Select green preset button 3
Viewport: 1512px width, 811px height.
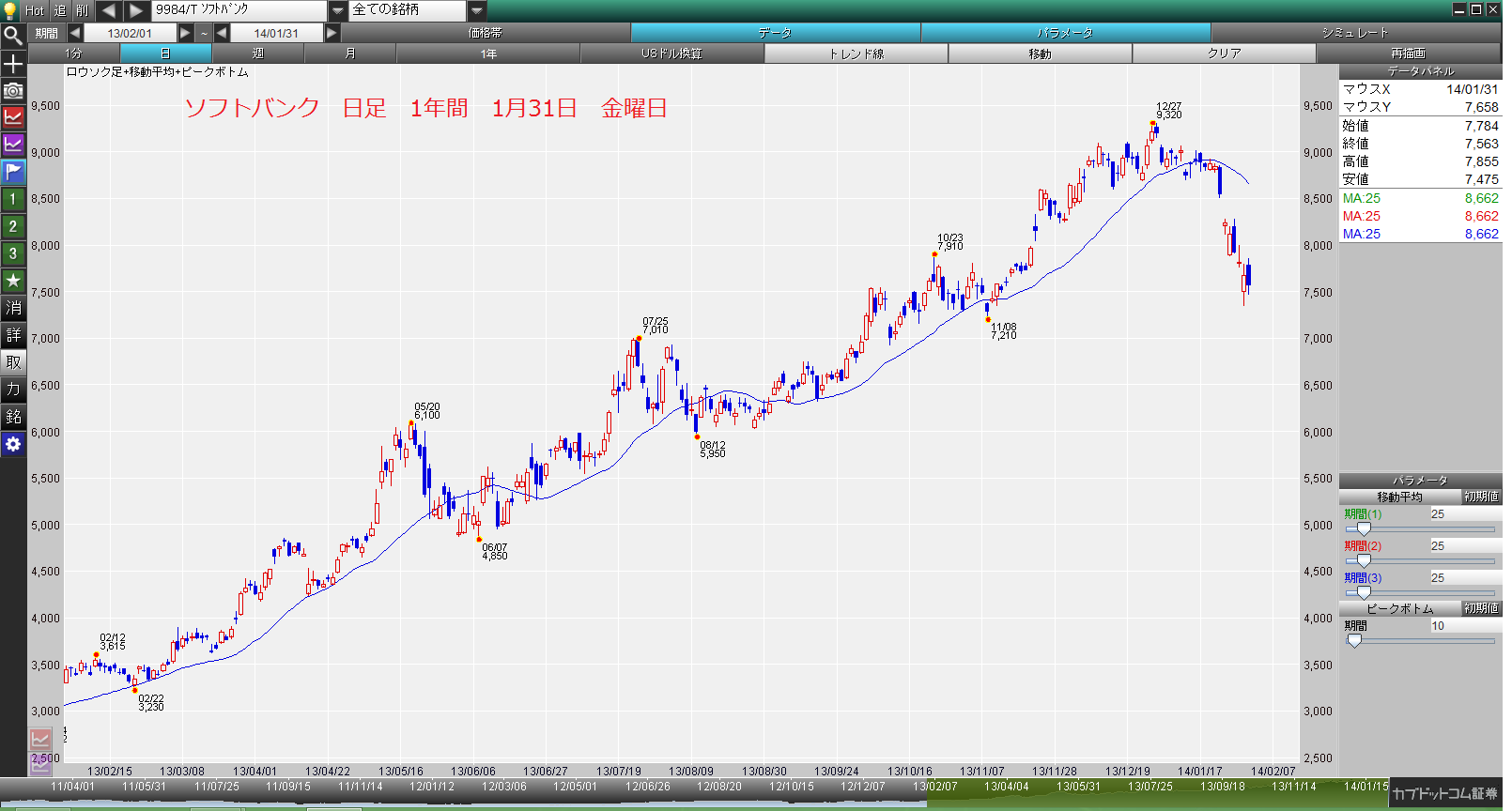click(13, 253)
